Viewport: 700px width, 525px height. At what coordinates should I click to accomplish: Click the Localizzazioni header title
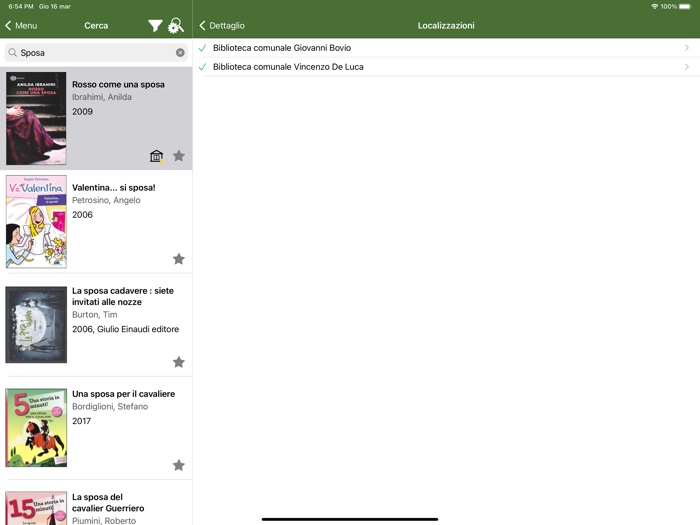click(x=446, y=25)
